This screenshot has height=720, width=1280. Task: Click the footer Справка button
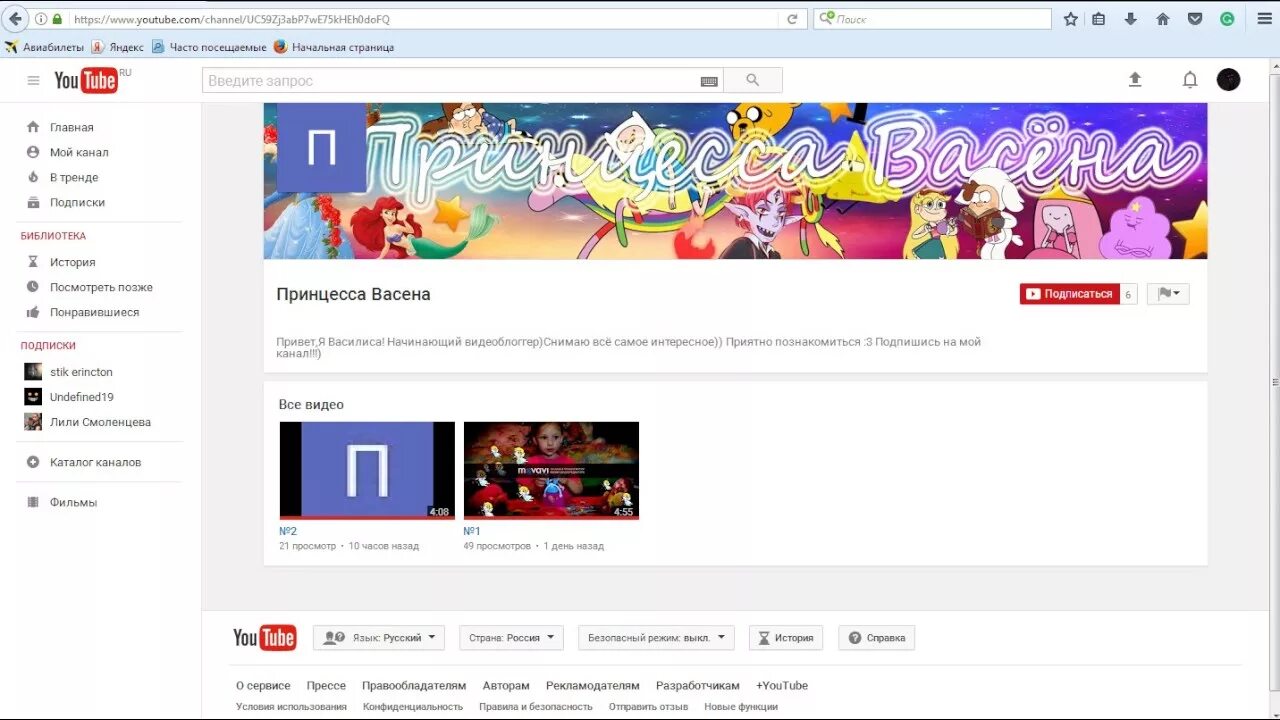877,638
